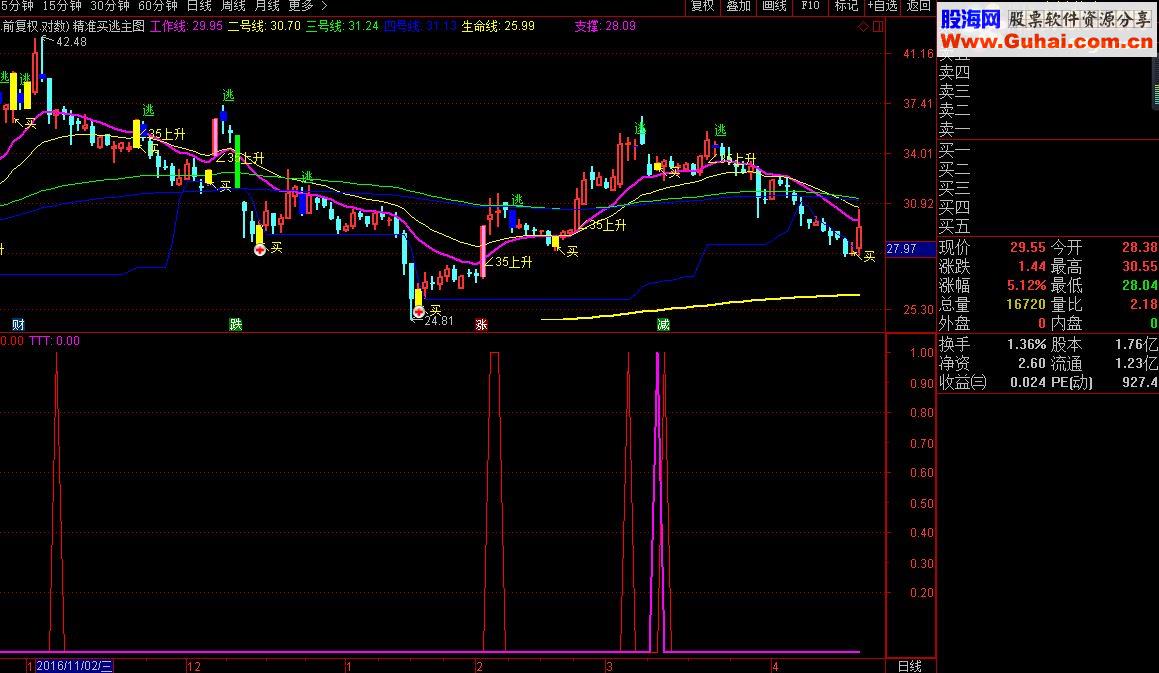This screenshot has height=673, width=1159.
Task: Select the 日线 daily chart tab at top
Action: 199,6
